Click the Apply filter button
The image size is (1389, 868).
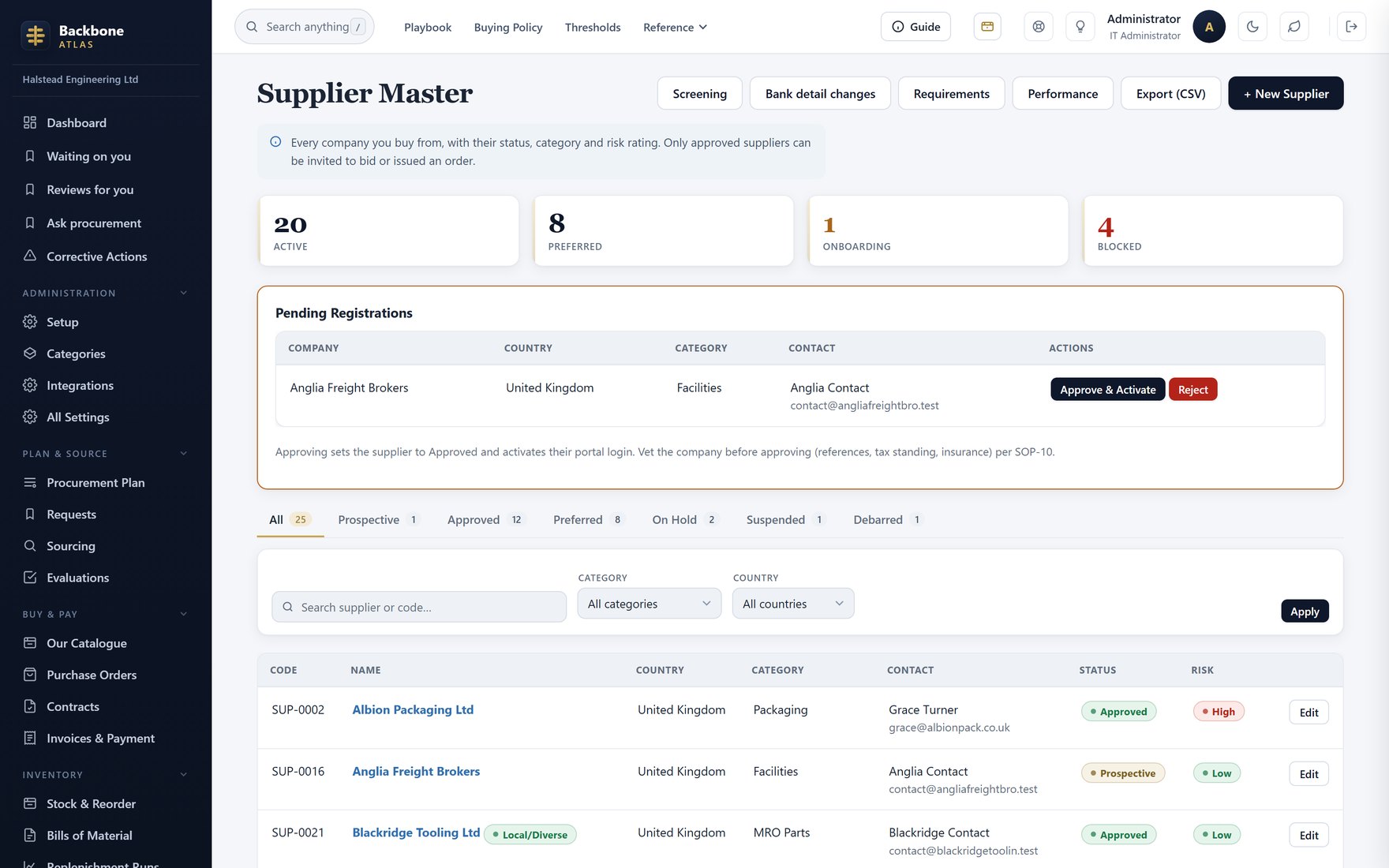(1305, 611)
